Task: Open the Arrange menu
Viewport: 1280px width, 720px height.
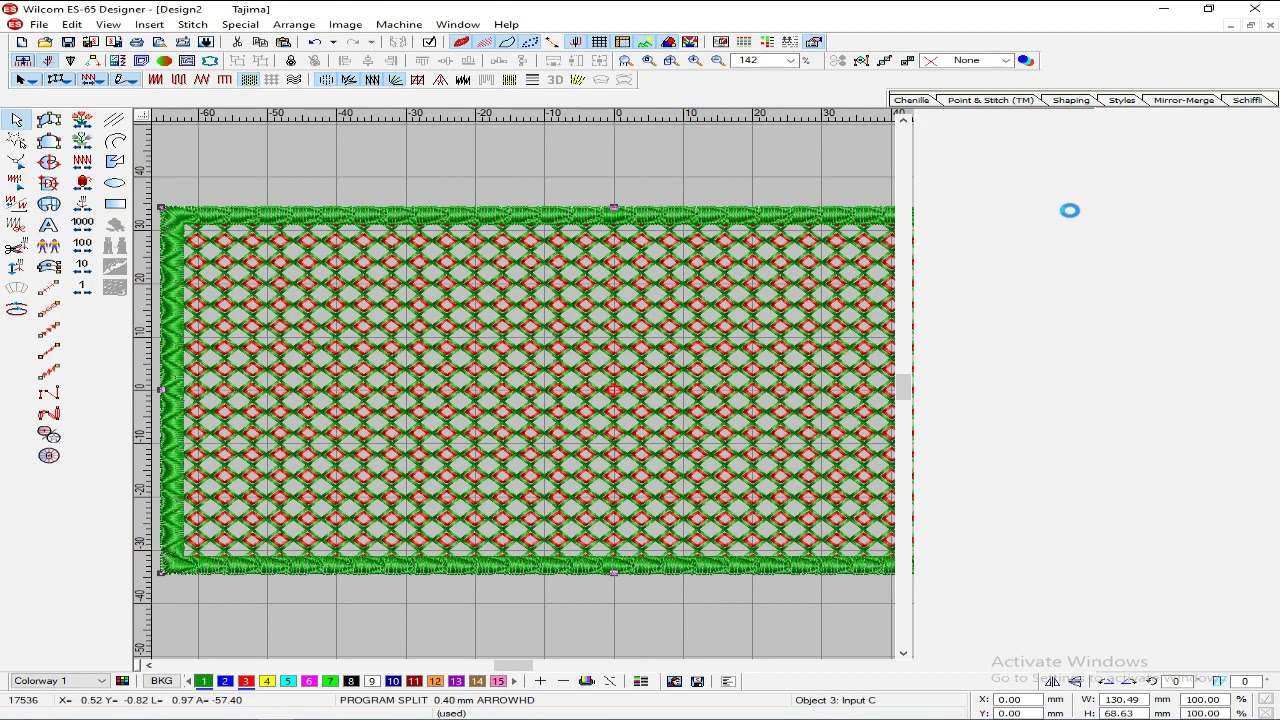Action: tap(294, 24)
